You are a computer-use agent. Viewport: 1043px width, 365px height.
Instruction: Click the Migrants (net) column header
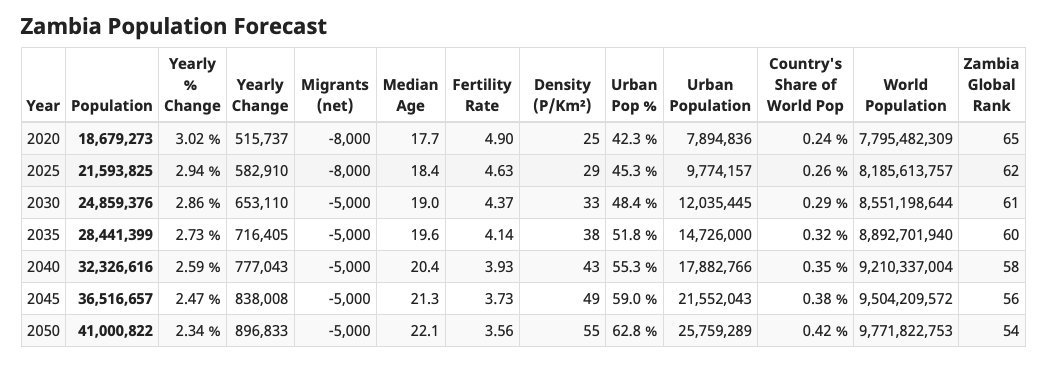tap(335, 95)
